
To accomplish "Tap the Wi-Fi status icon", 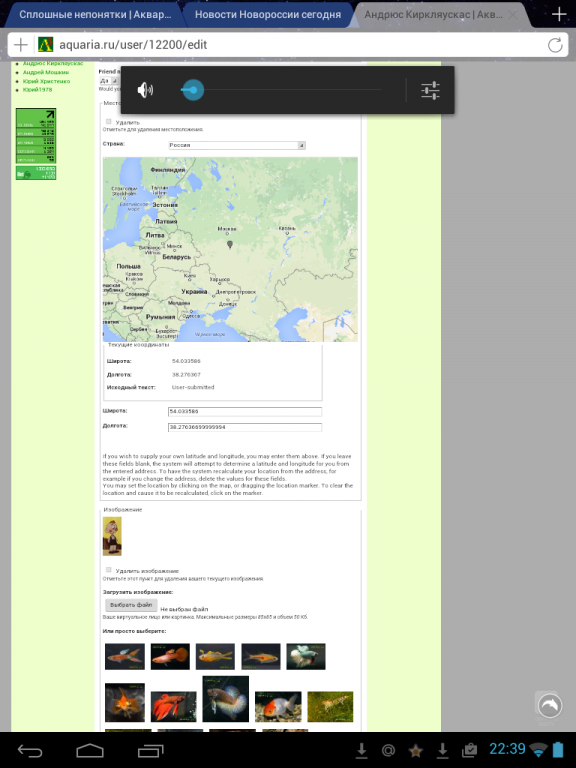I will [539, 750].
